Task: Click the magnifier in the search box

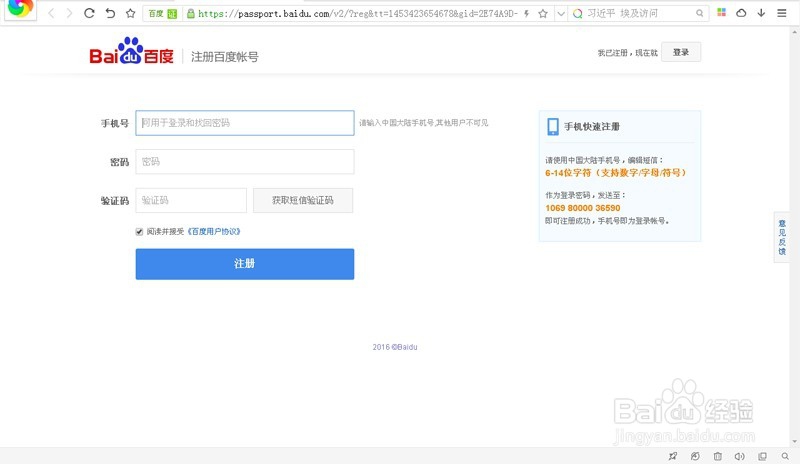Action: tap(699, 14)
